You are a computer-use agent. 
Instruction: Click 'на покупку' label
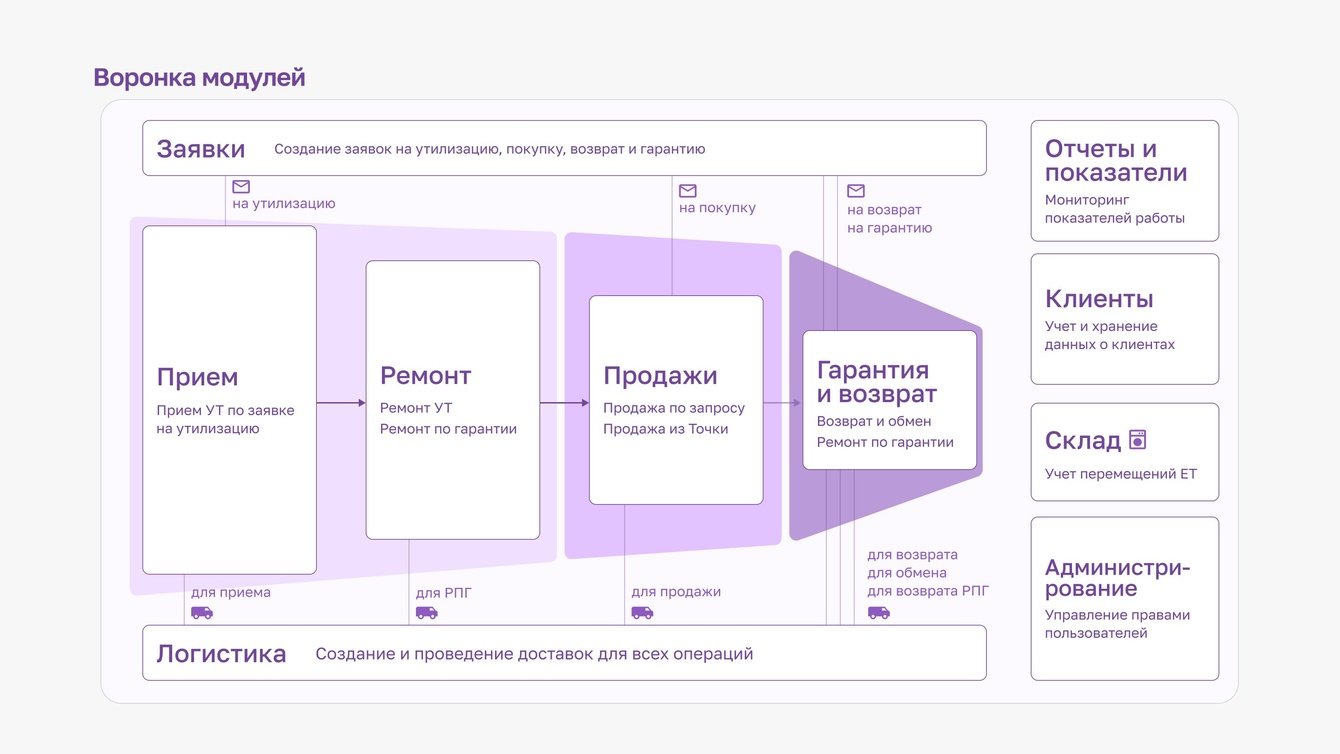(717, 208)
